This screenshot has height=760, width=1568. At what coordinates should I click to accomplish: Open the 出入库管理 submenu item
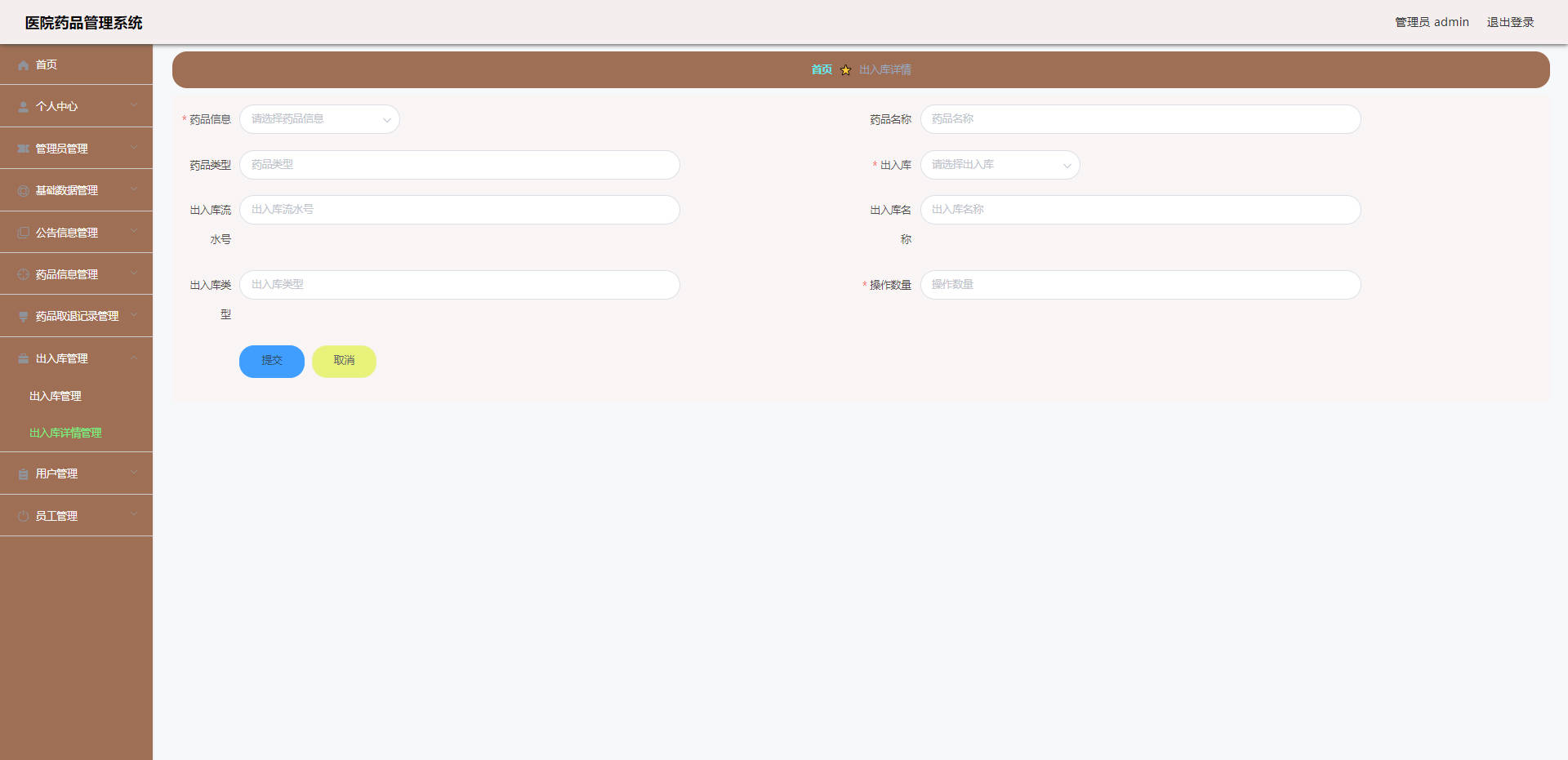76,396
